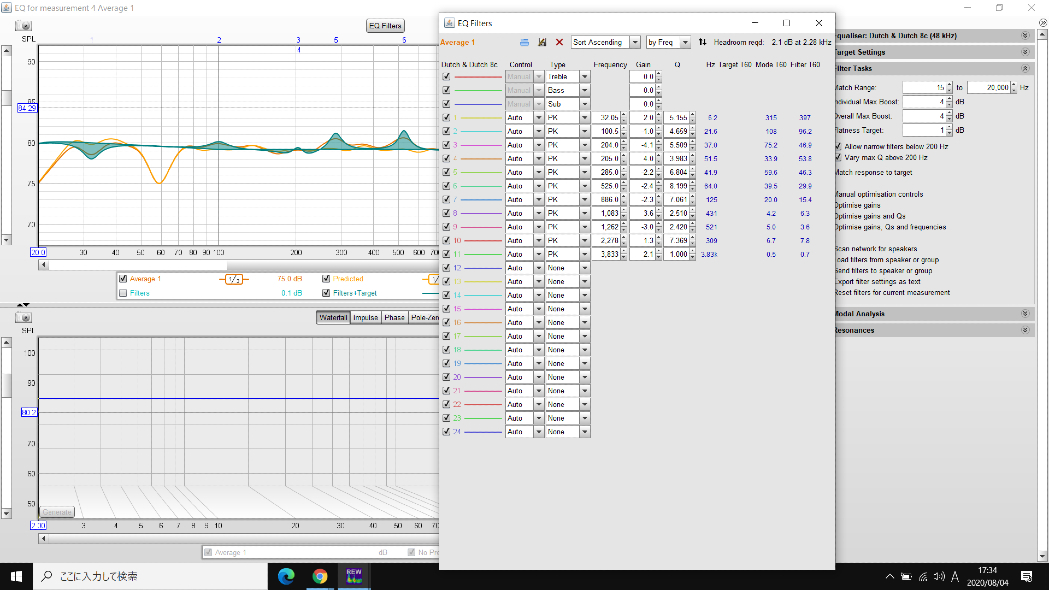This screenshot has height=590, width=1049.
Task: Click the 1/3 smoothing icon beside Average 1
Action: (x=233, y=279)
